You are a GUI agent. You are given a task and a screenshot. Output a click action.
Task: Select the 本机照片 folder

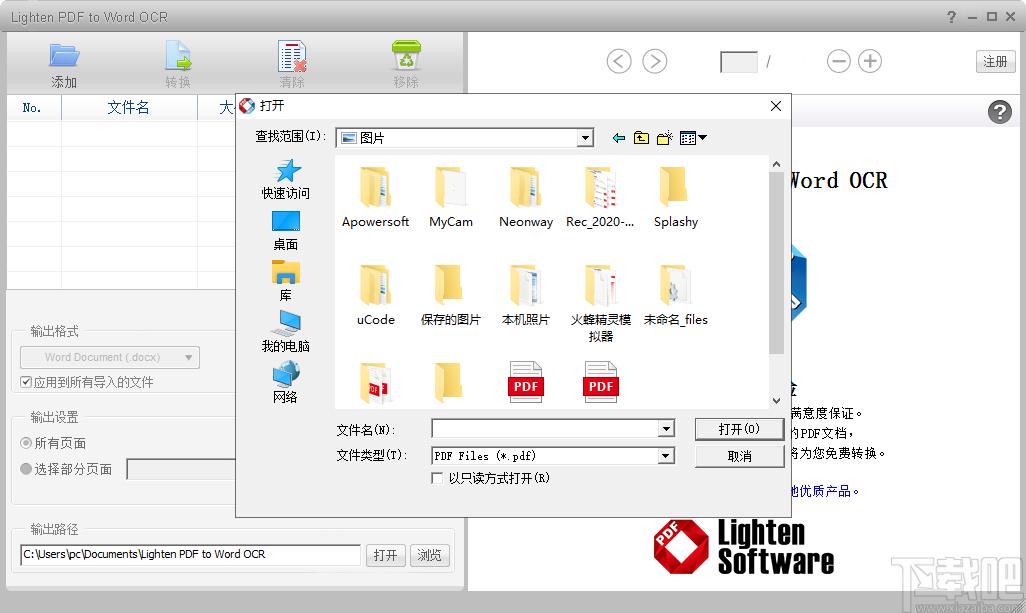pos(526,294)
